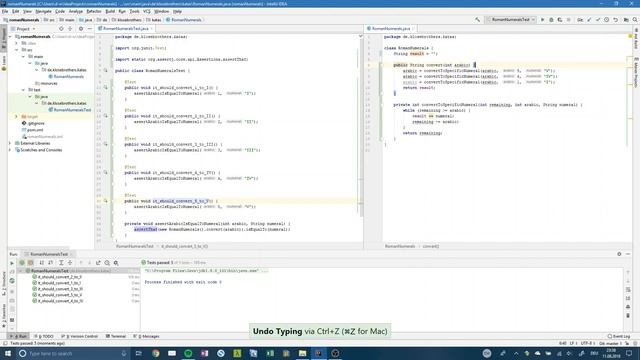Open Project panel settings gear
This screenshot has width=640, height=360.
pos(81,29)
